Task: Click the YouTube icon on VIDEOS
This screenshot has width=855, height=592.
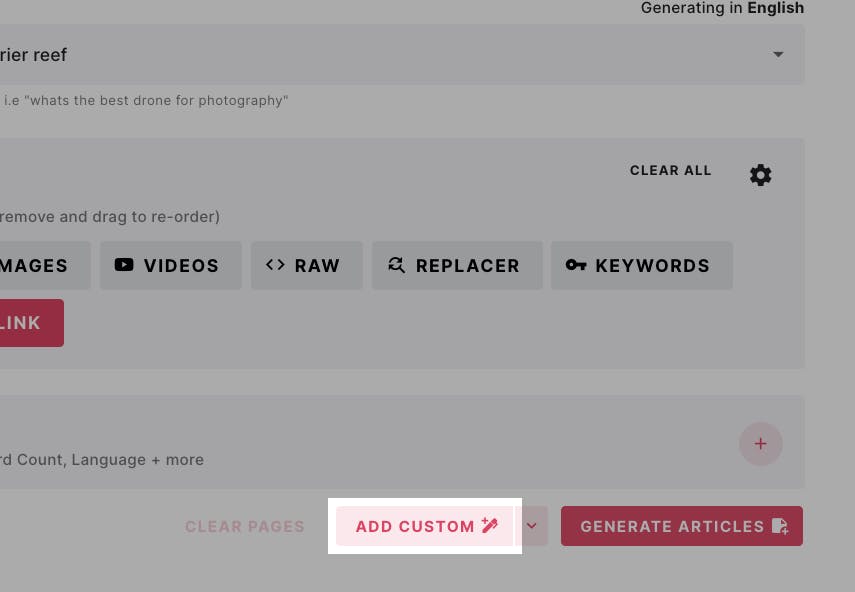Action: (x=124, y=265)
